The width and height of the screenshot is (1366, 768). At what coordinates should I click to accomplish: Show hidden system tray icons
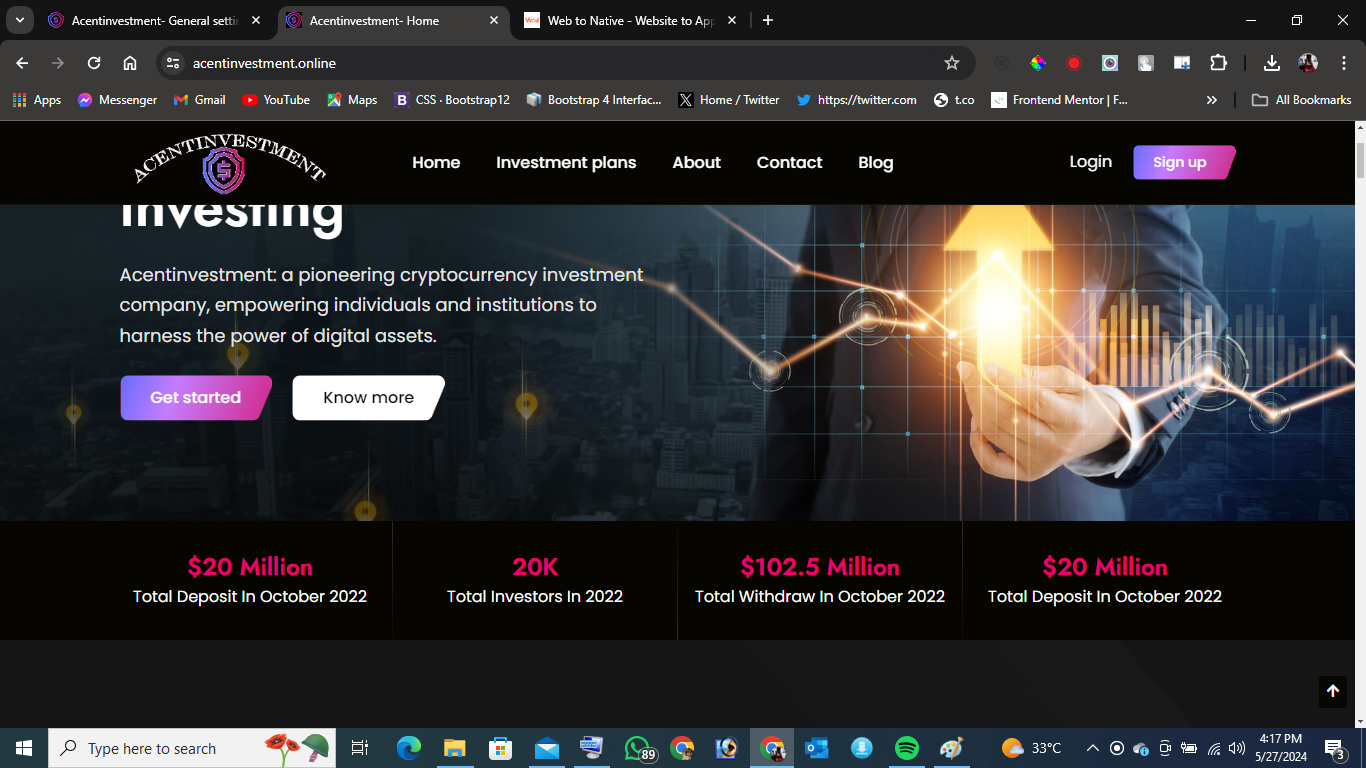pos(1092,748)
